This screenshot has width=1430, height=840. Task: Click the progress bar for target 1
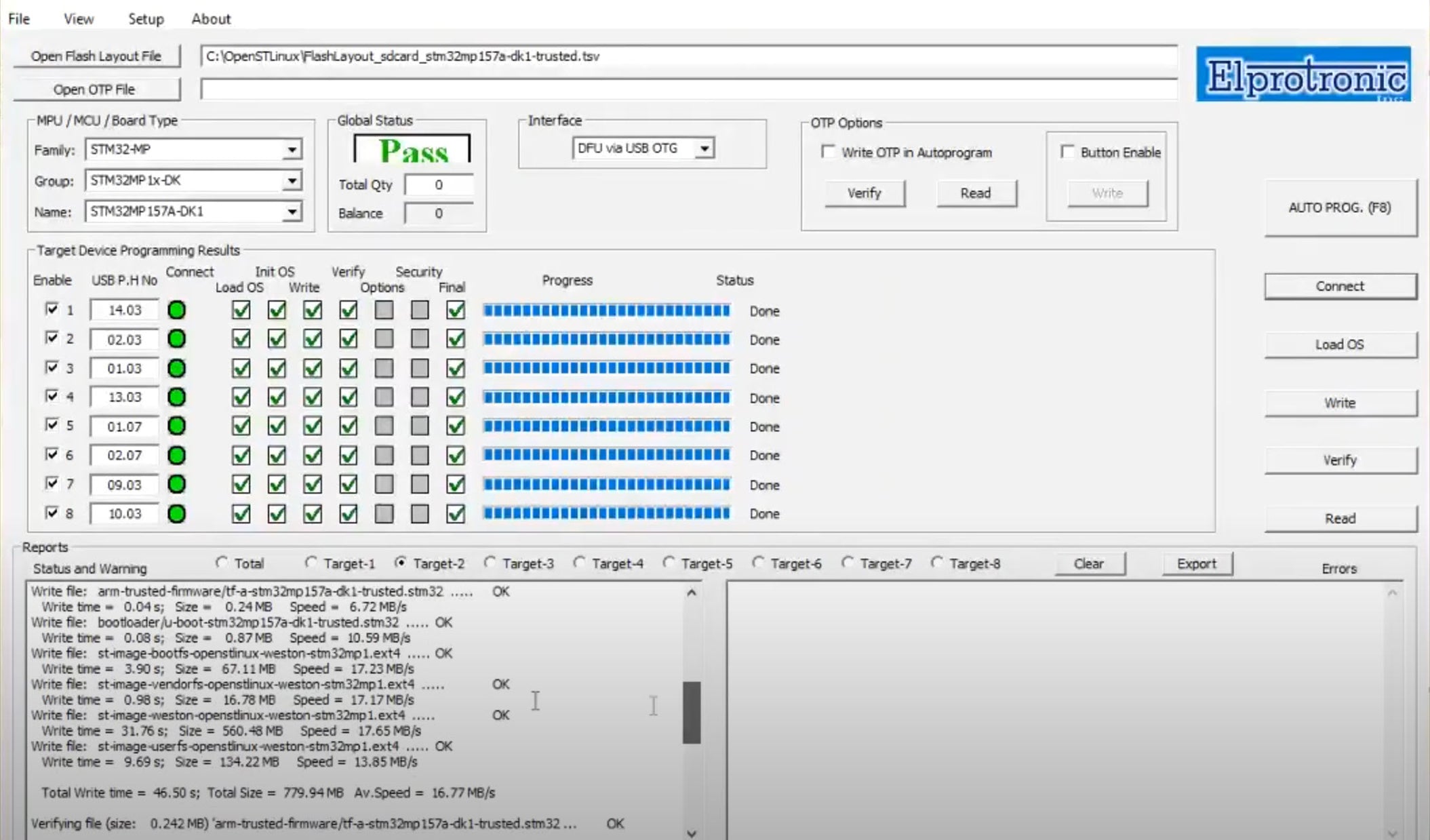(605, 310)
